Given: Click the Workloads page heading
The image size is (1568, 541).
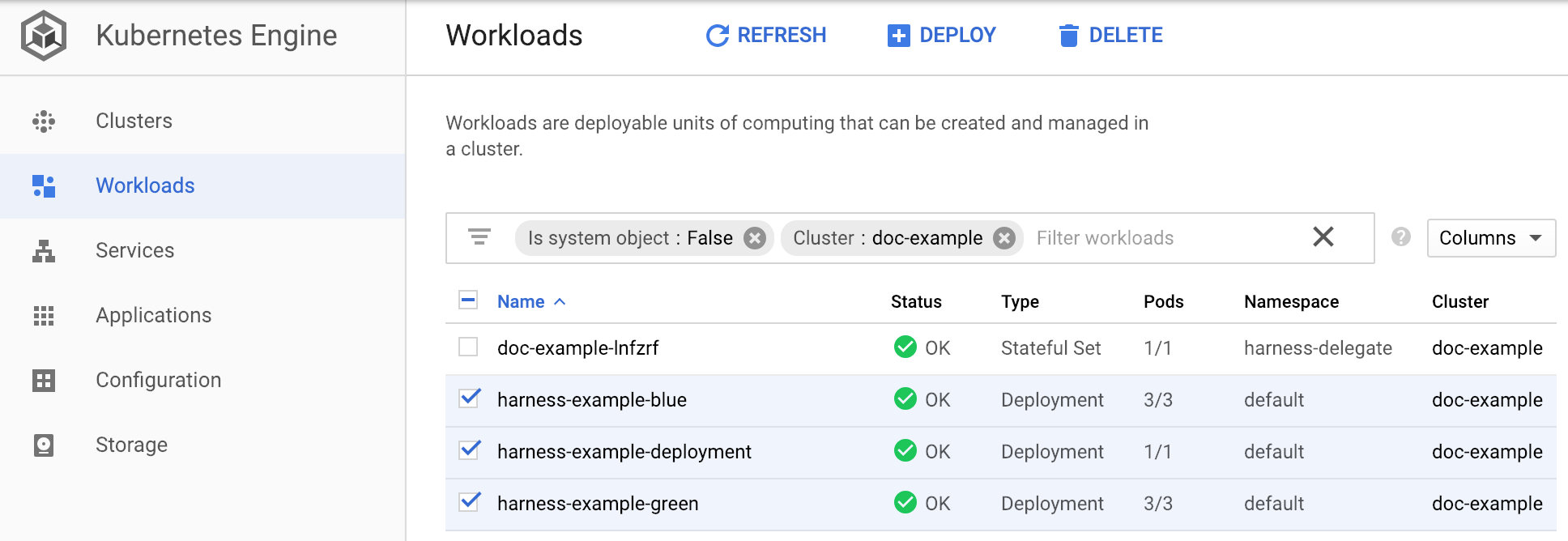Looking at the screenshot, I should (x=514, y=36).
